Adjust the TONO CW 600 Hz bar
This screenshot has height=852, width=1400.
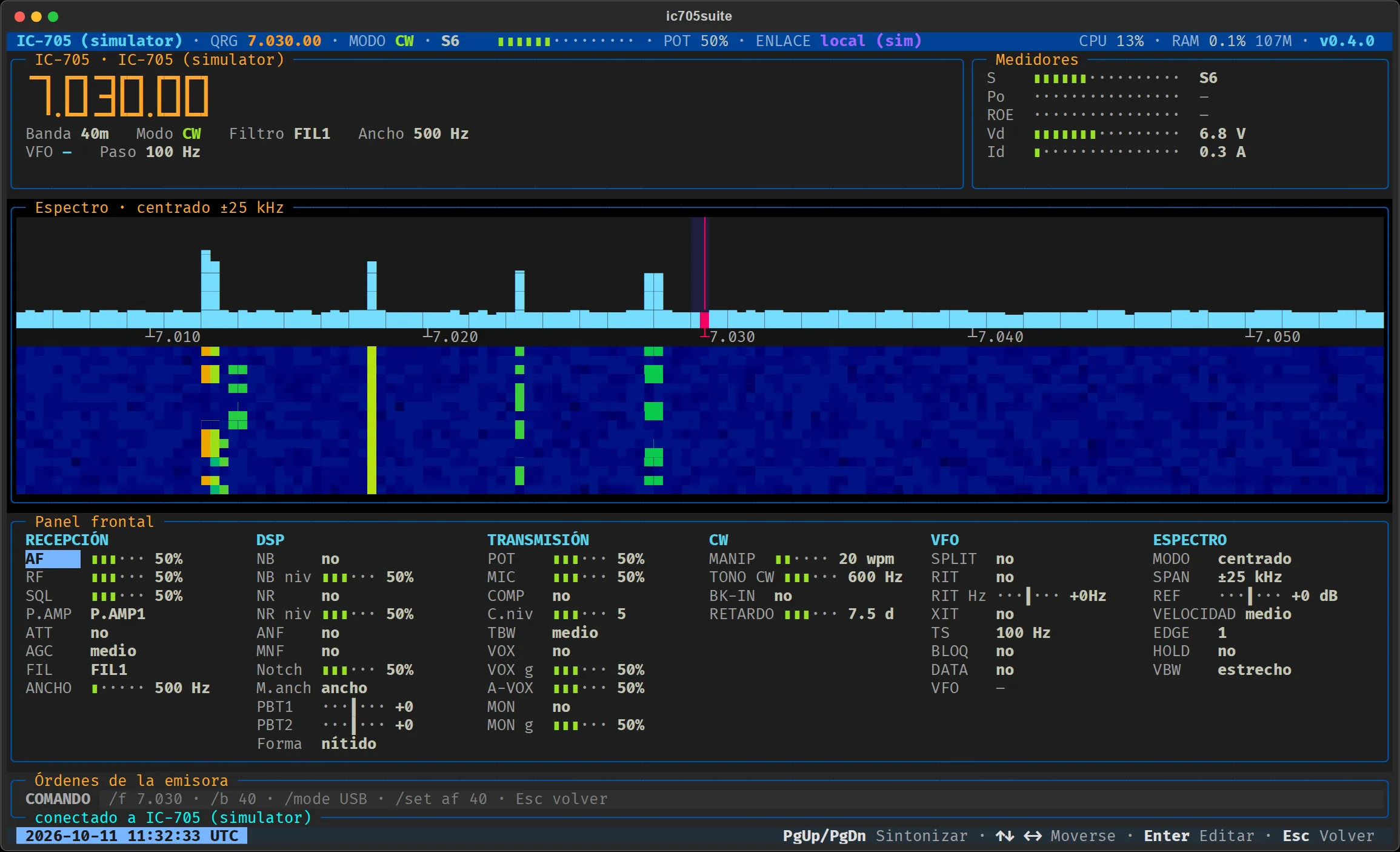pos(810,577)
